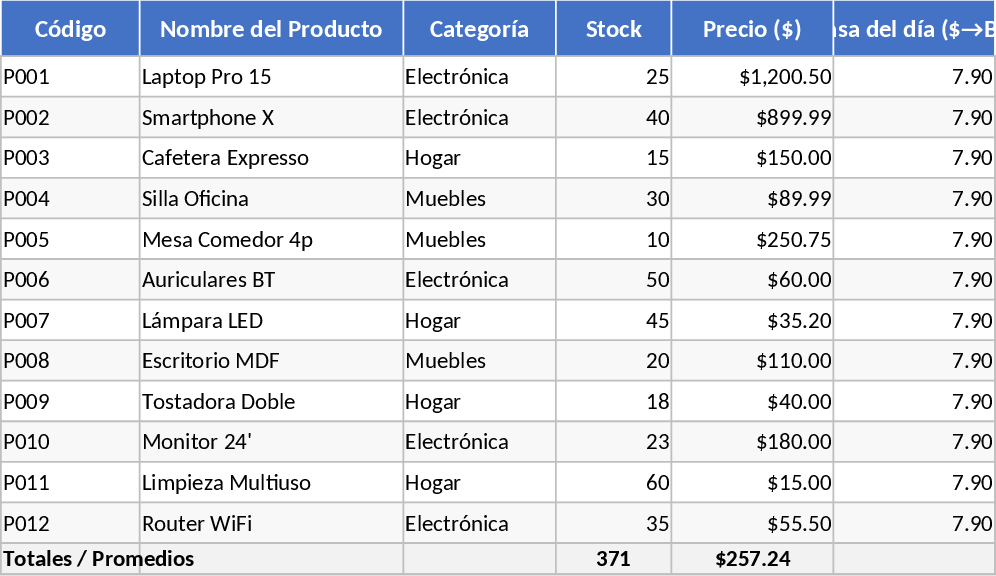Click the $89.99 price cell
This screenshot has height=576, width=996.
tap(752, 199)
